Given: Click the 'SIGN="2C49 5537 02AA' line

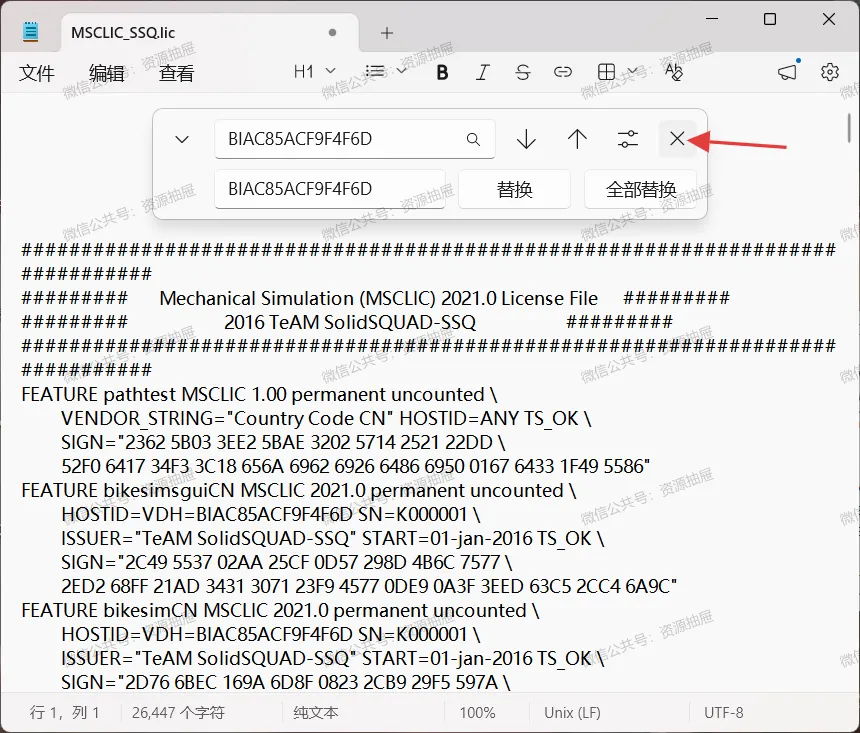Looking at the screenshot, I should pos(286,562).
